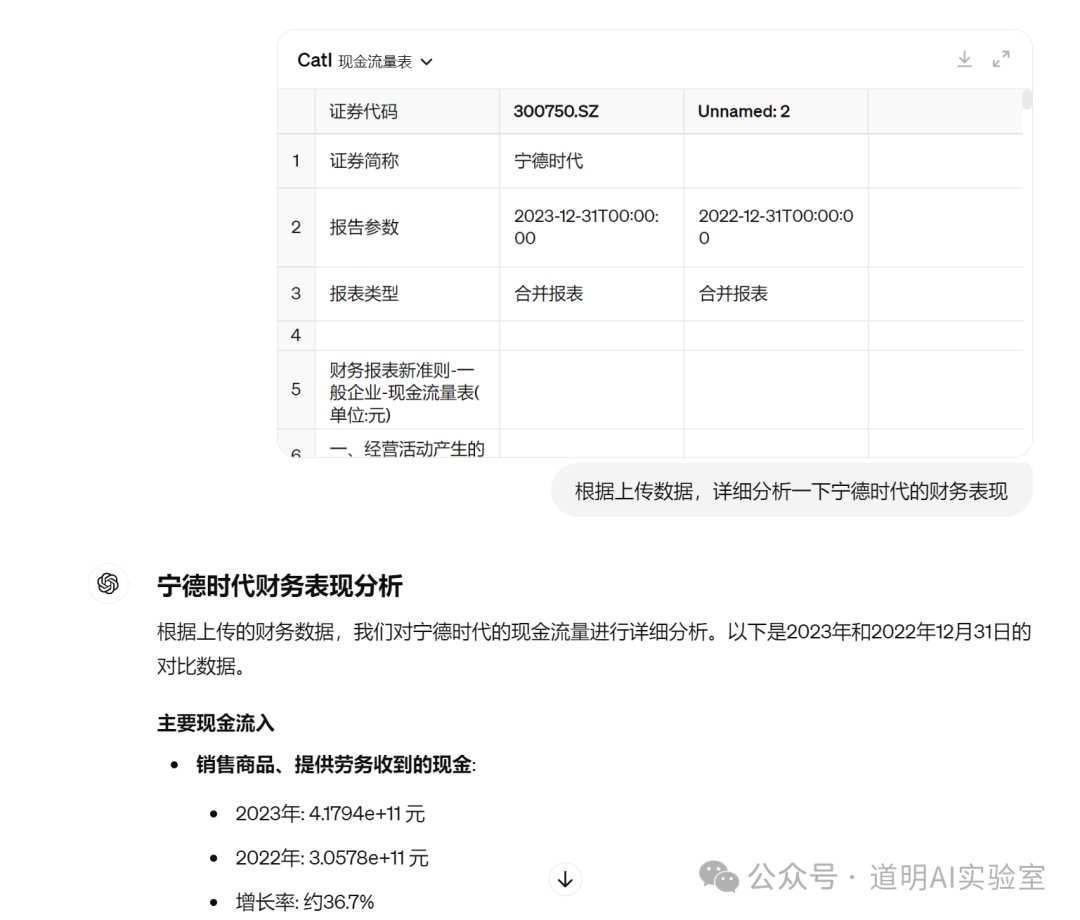Click the 财务报表新准则 cell in row 5
This screenshot has height=920, width=1080.
pyautogui.click(x=407, y=390)
